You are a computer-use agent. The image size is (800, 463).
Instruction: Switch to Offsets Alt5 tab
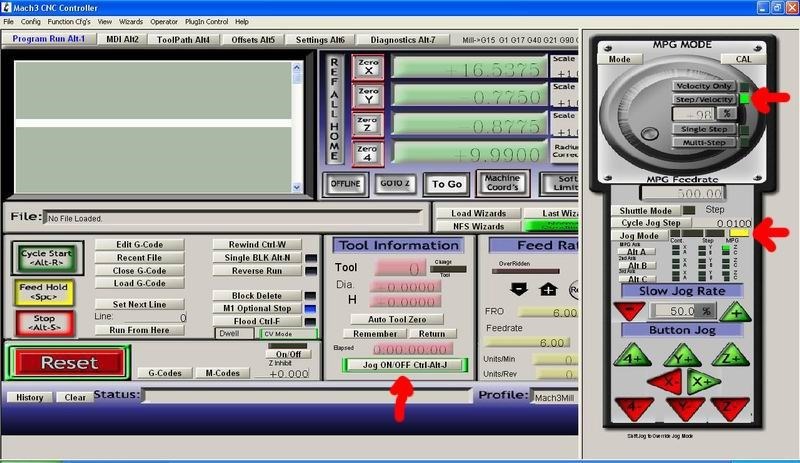(x=253, y=39)
